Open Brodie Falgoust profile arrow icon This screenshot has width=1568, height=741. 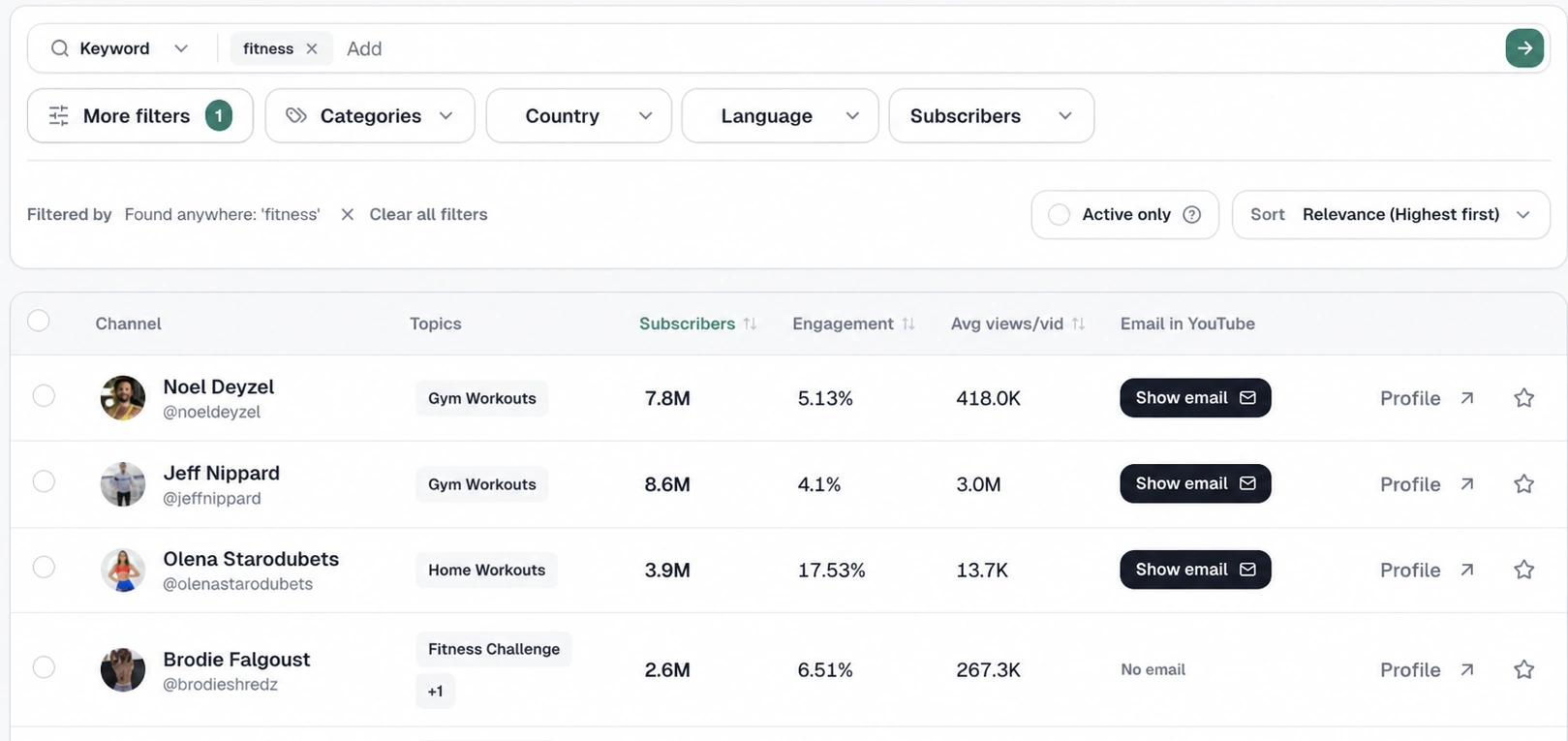(x=1467, y=669)
